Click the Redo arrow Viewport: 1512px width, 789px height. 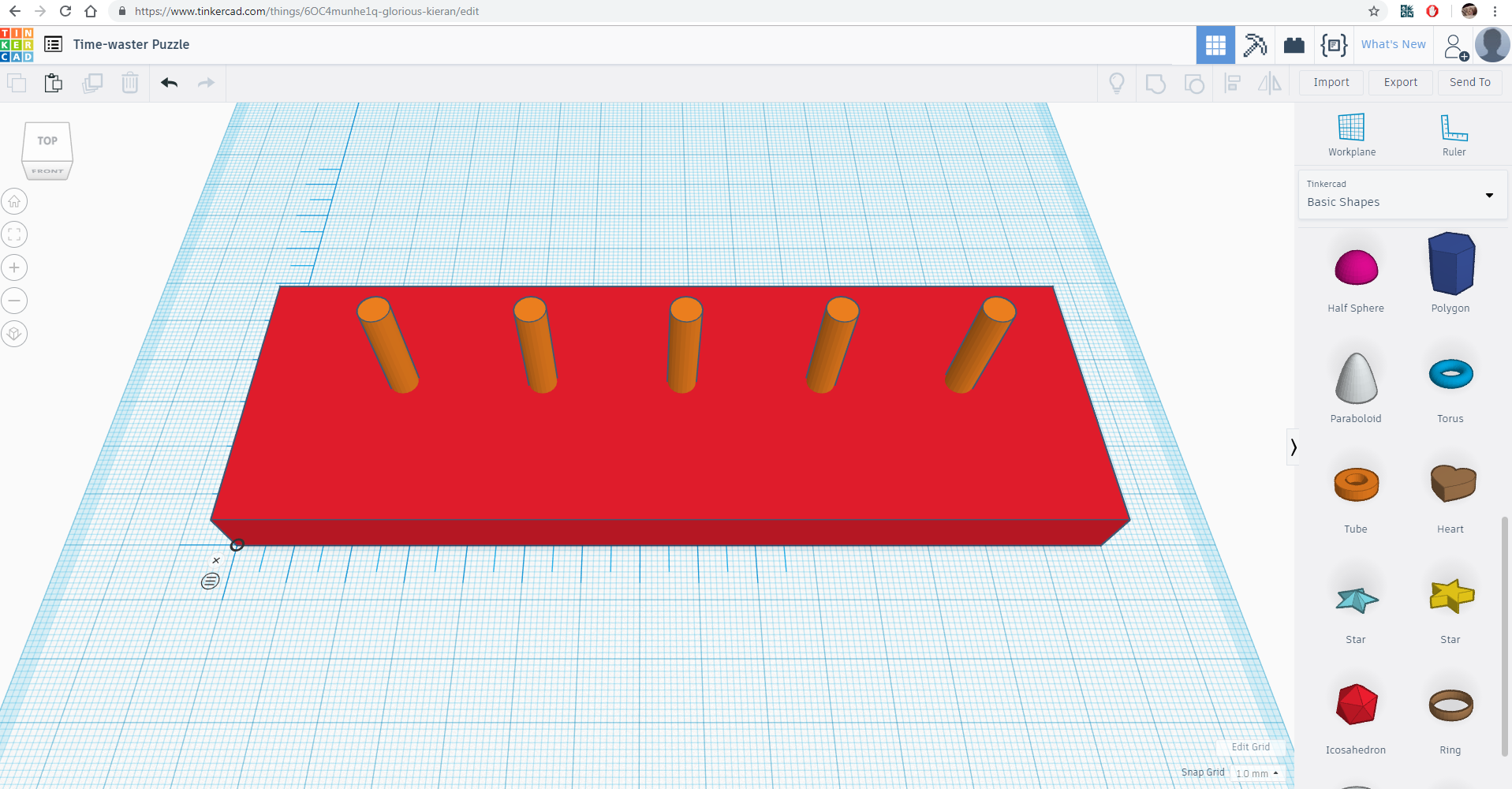tap(206, 83)
